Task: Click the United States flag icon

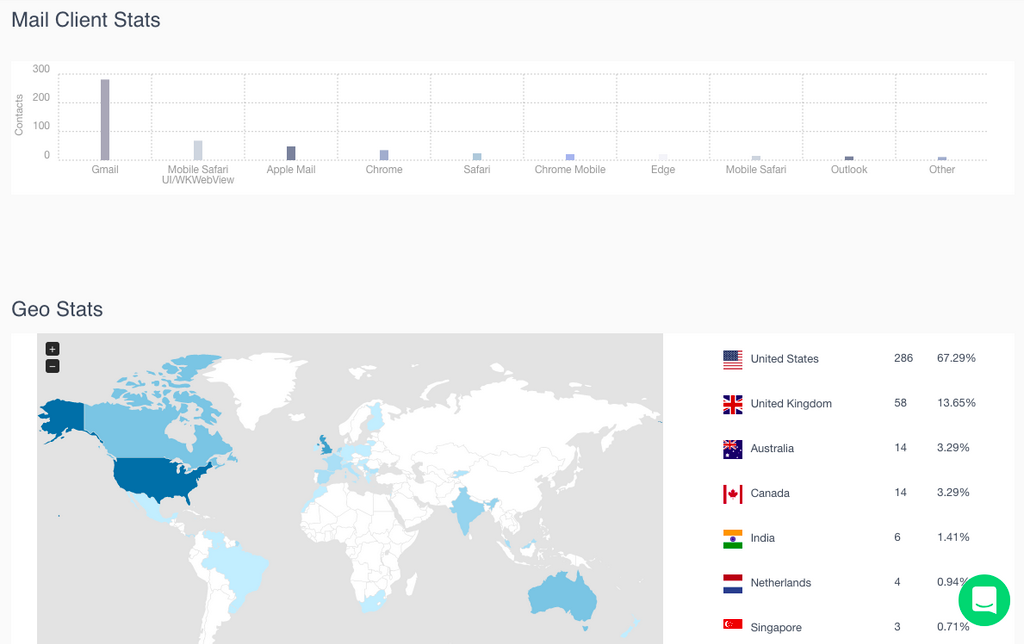Action: click(733, 359)
